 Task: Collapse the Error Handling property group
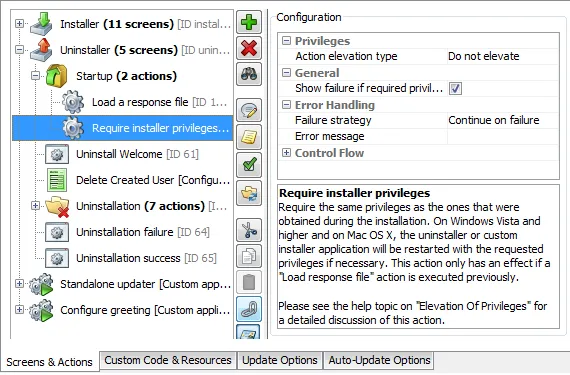pos(286,105)
